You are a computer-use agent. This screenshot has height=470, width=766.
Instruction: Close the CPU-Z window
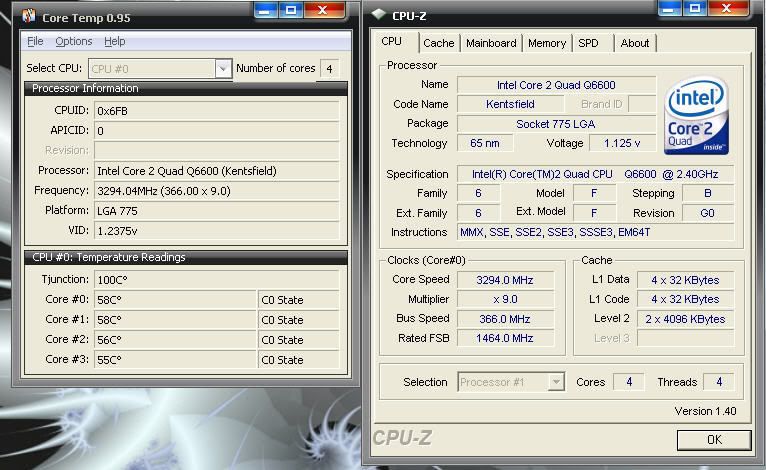(x=727, y=8)
